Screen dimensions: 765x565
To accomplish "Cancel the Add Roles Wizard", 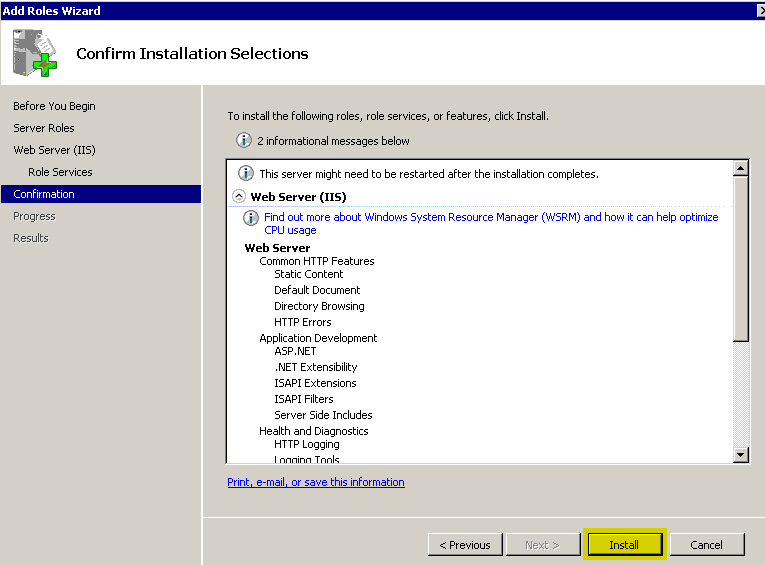I will point(706,545).
